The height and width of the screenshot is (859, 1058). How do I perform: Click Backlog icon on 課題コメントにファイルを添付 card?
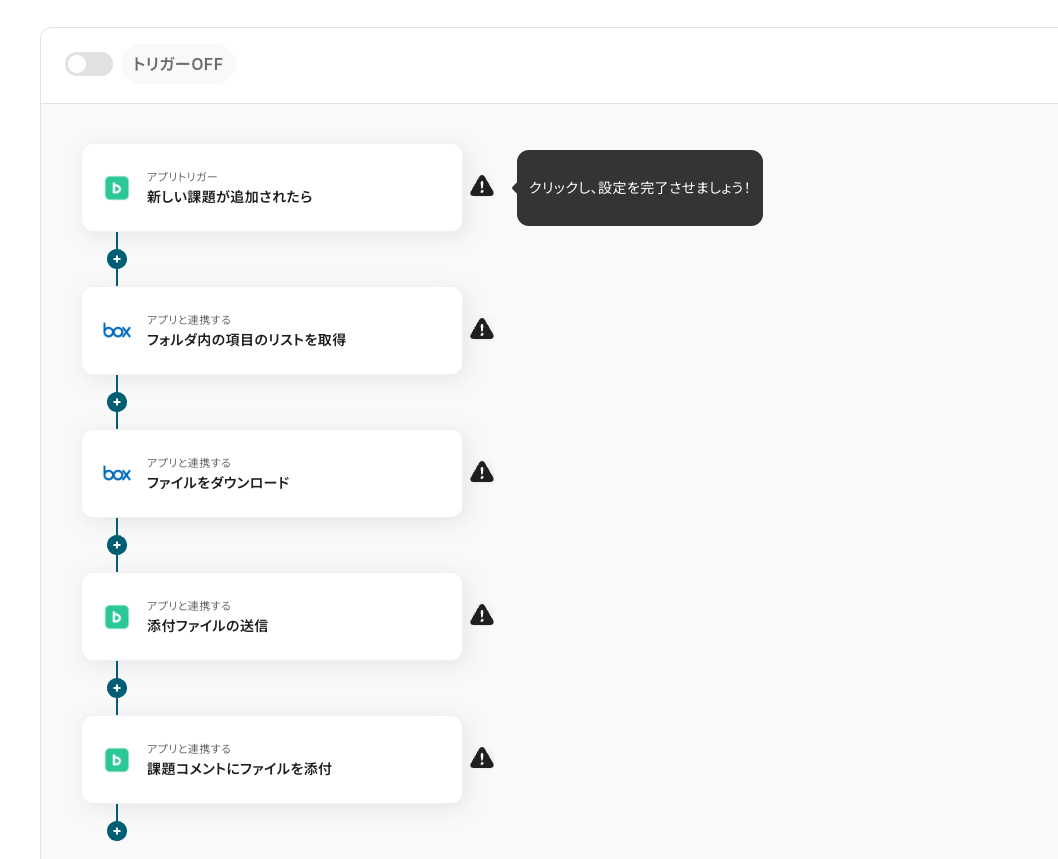point(117,760)
